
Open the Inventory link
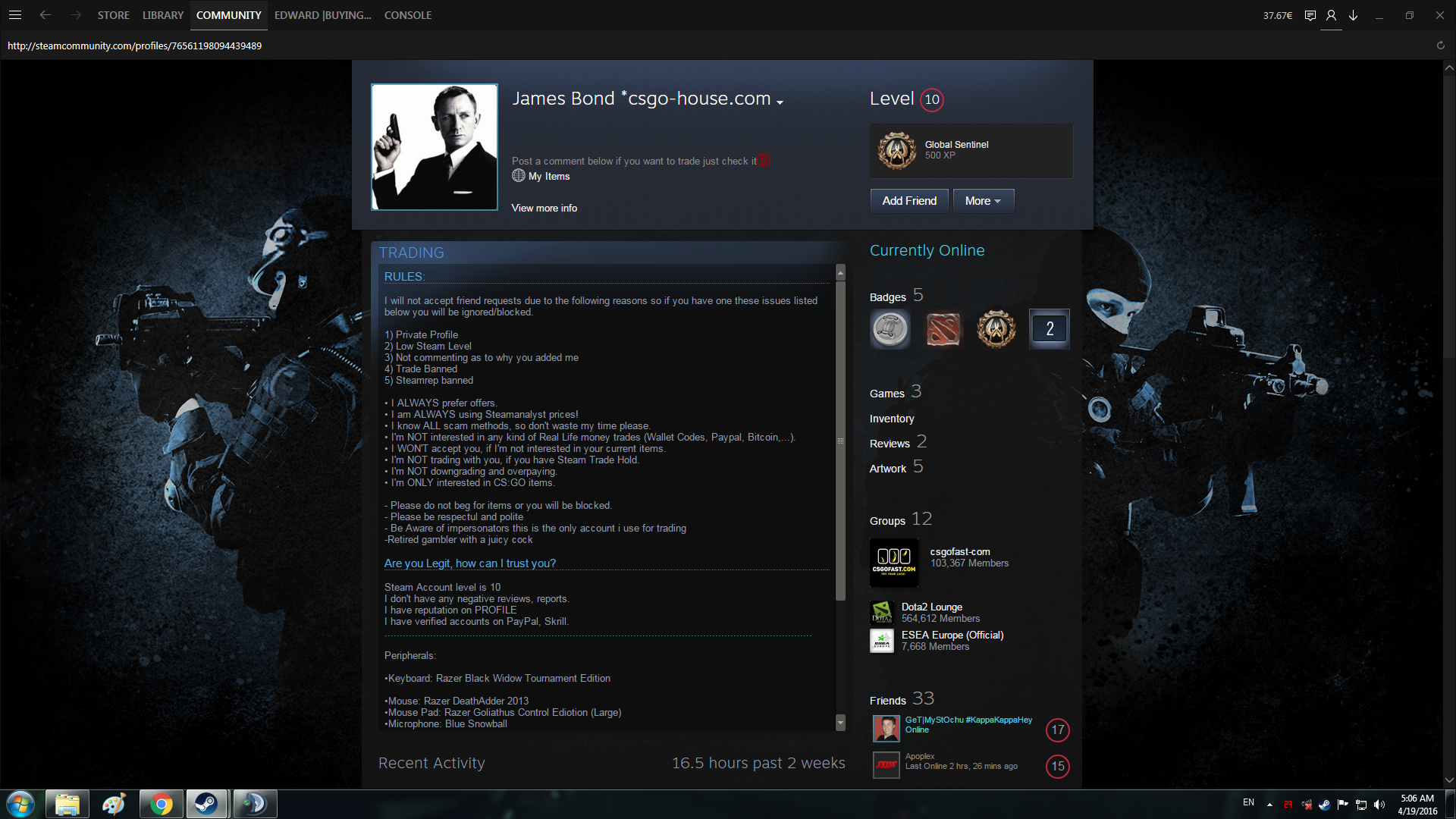point(892,419)
